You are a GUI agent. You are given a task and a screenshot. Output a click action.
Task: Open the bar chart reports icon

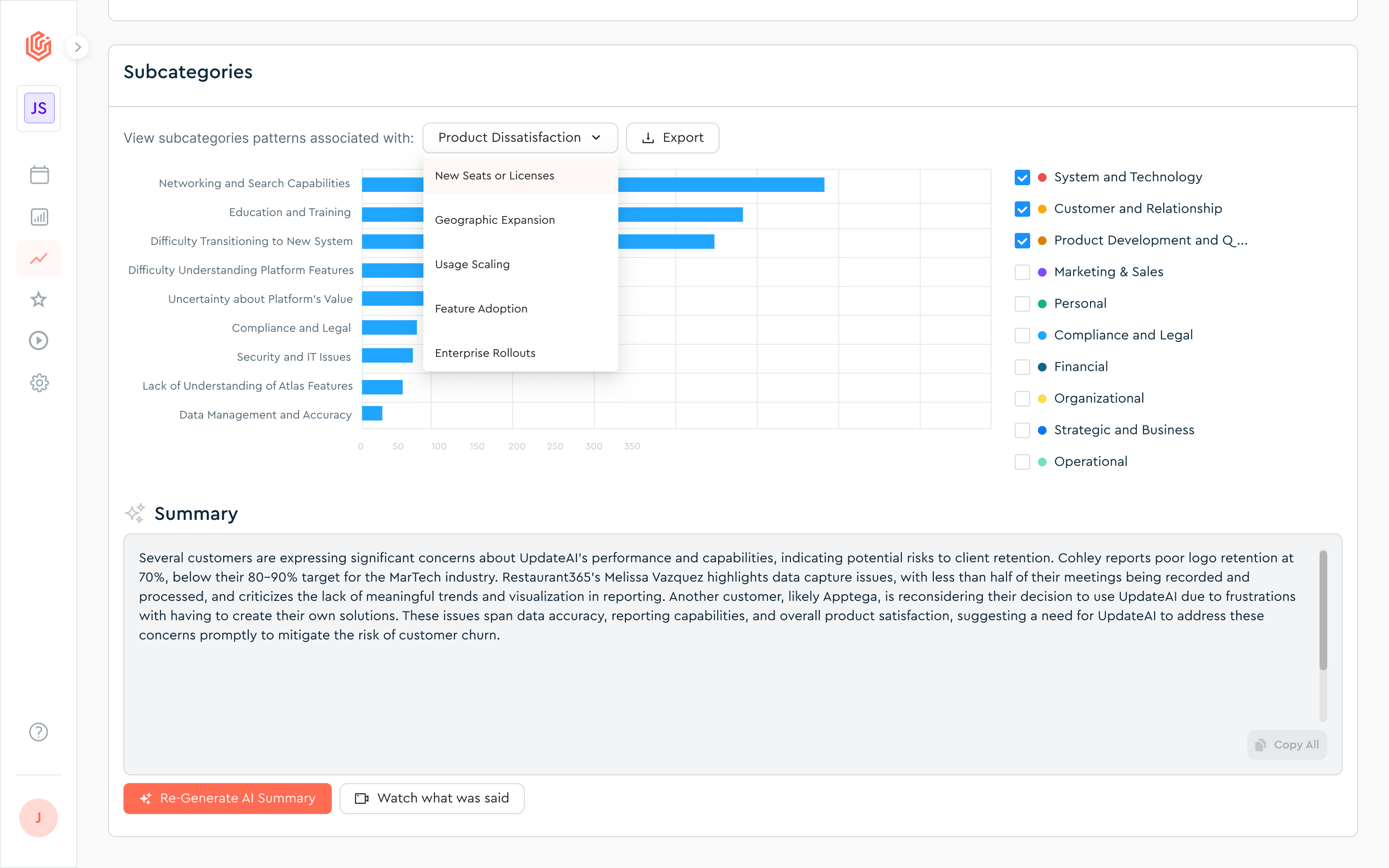39,217
